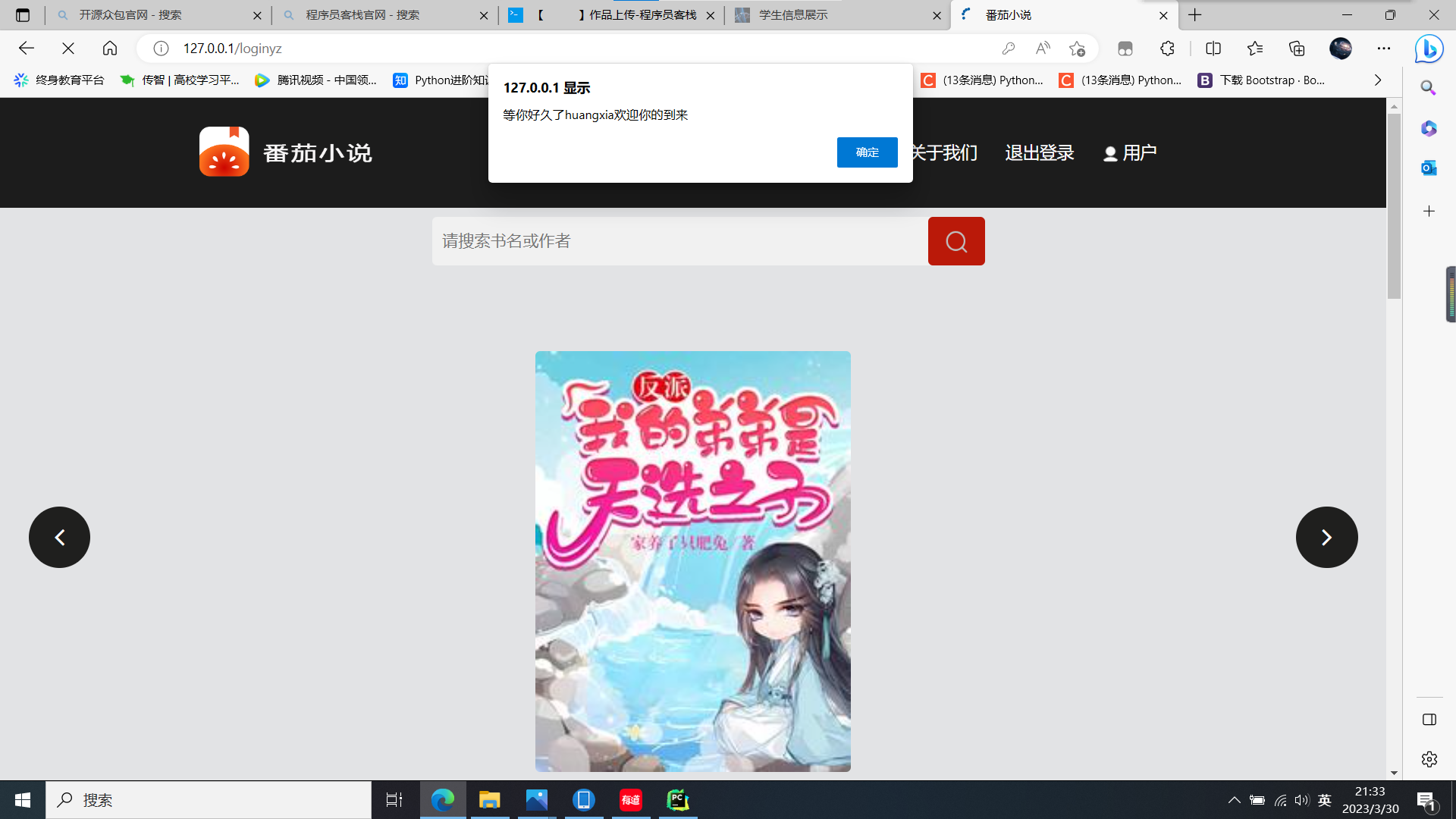Open 腾讯视频 bookmark
This screenshot has width=1456, height=819.
[315, 80]
